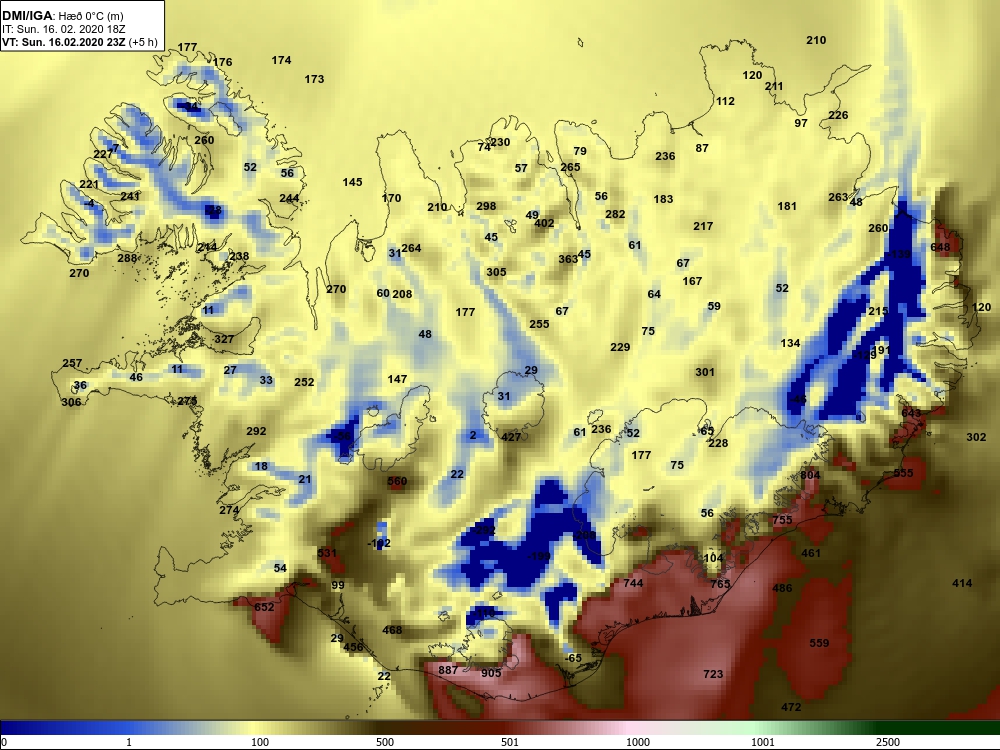Click the map value '472'

click(791, 707)
